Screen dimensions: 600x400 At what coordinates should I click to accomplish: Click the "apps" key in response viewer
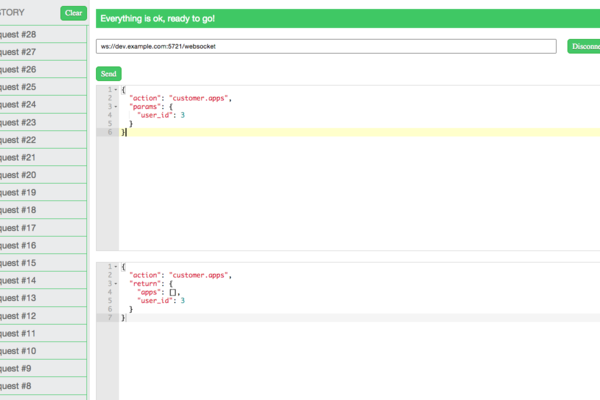coord(149,292)
